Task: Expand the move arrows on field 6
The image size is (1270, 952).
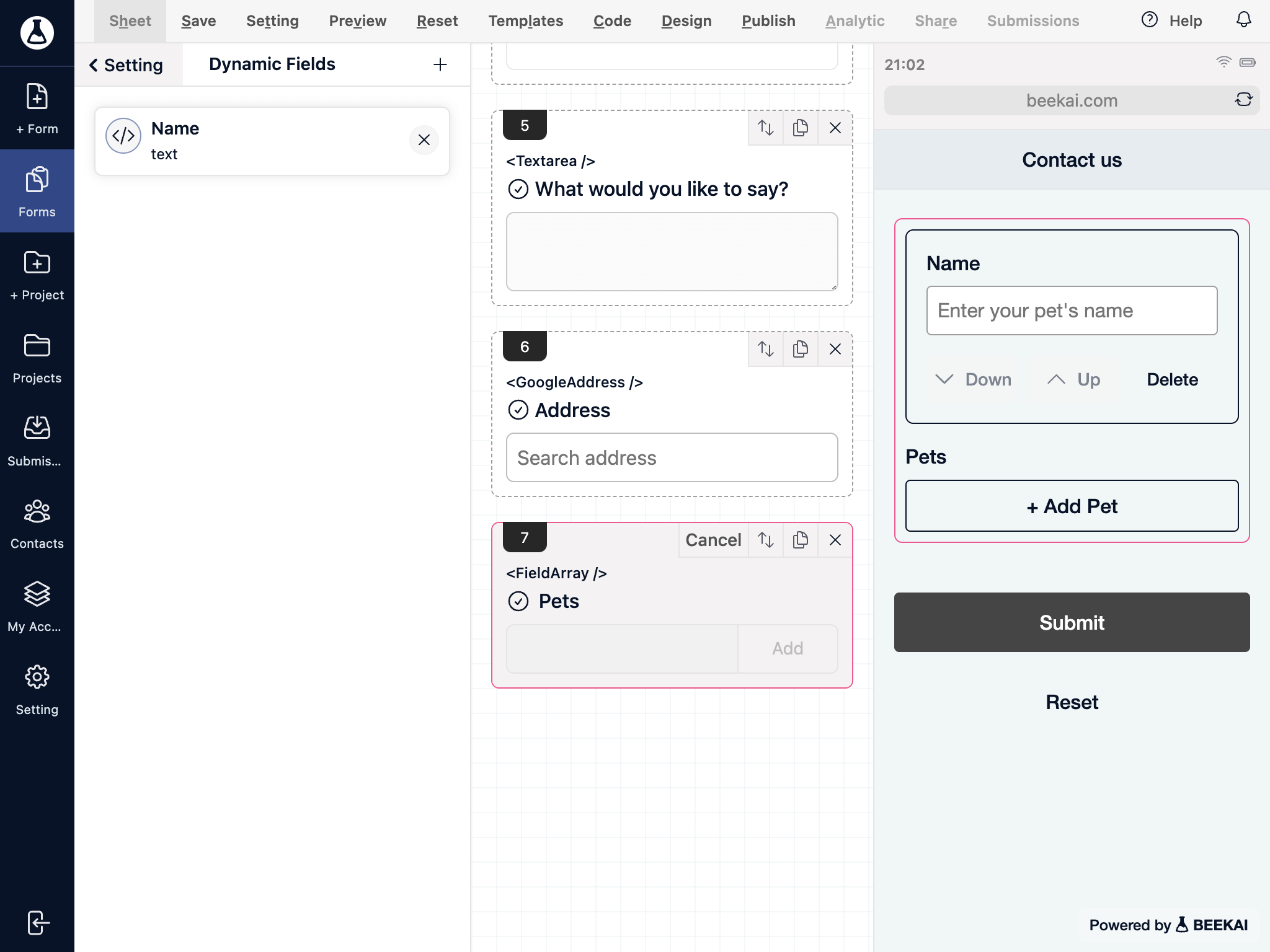Action: click(766, 349)
